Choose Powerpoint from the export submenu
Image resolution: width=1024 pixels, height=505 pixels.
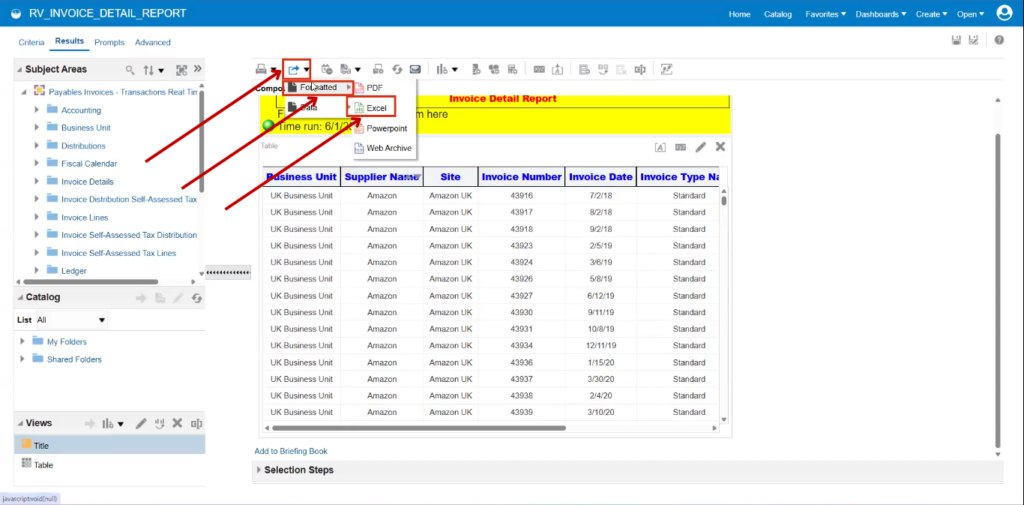(x=386, y=128)
